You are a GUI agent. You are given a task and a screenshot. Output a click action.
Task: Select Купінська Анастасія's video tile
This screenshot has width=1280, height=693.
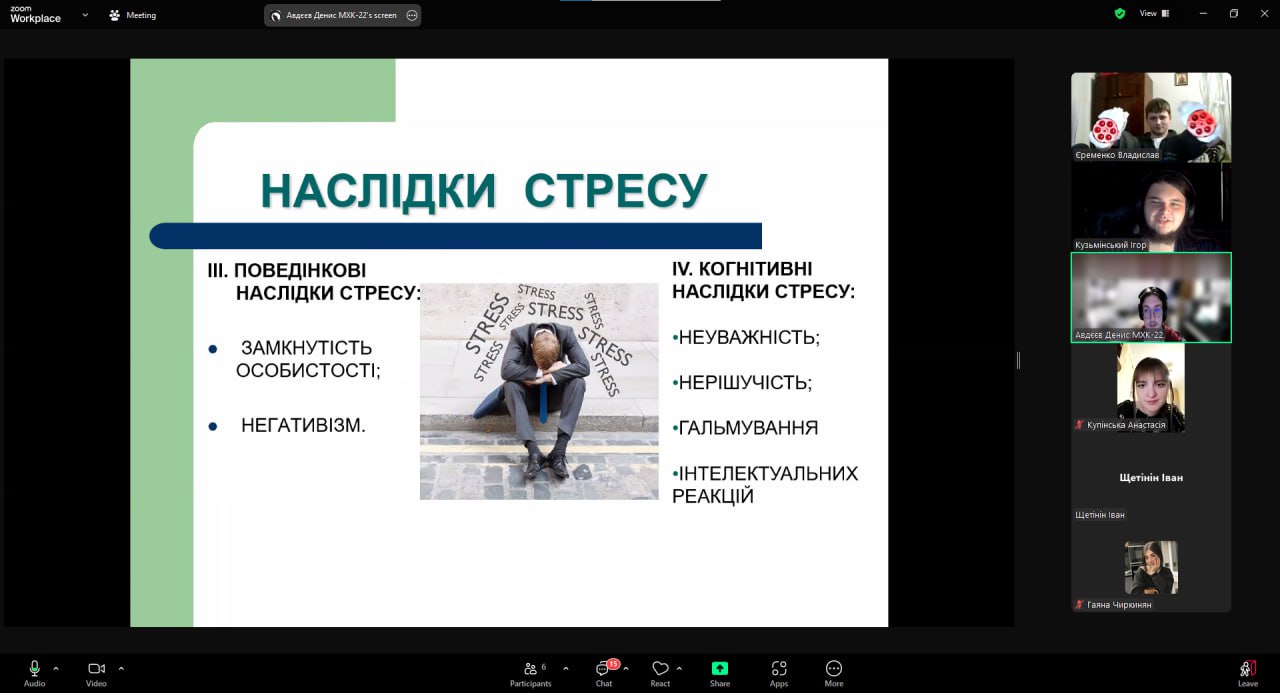click(x=1151, y=387)
